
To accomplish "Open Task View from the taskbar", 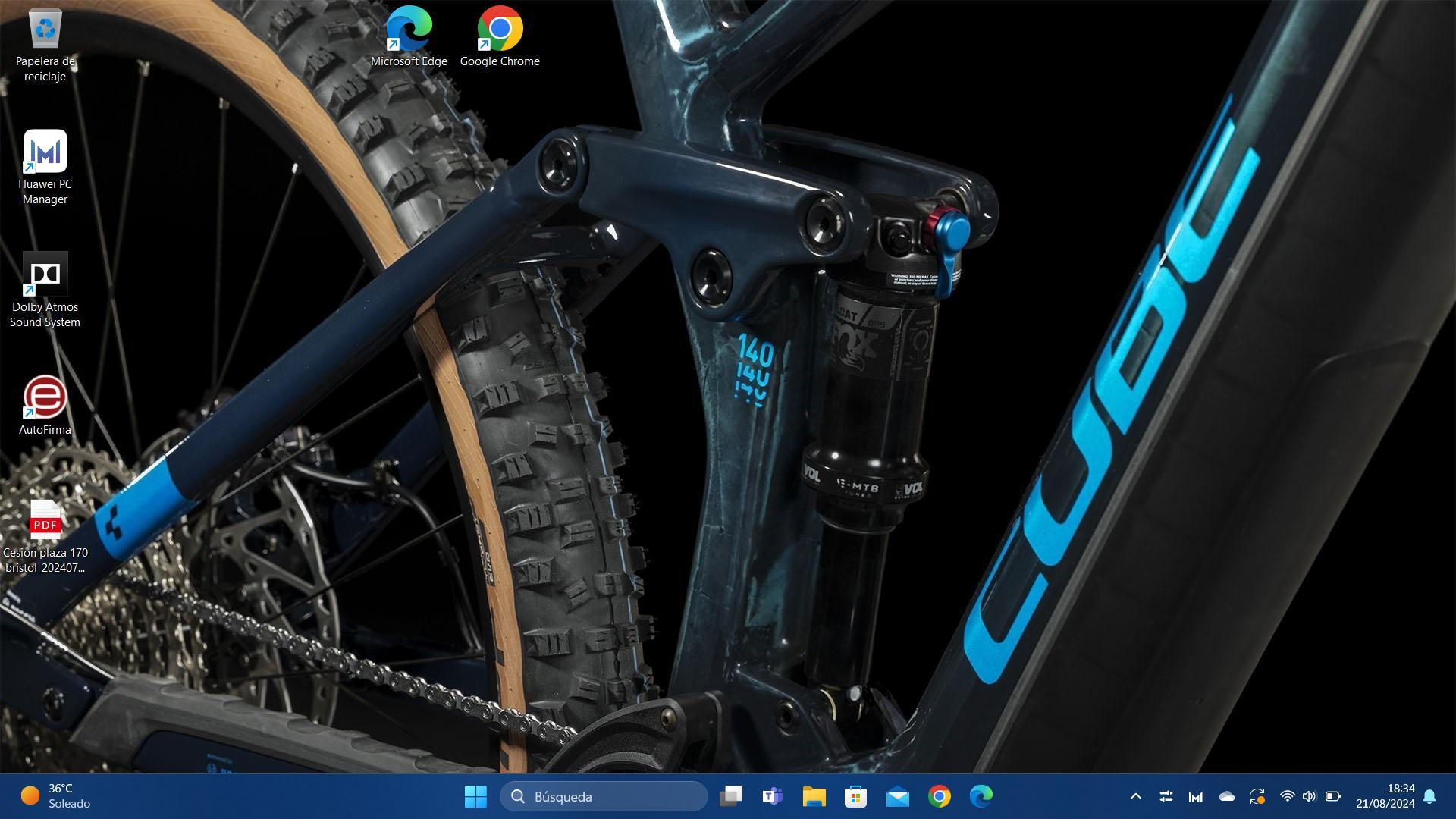I will tap(731, 796).
